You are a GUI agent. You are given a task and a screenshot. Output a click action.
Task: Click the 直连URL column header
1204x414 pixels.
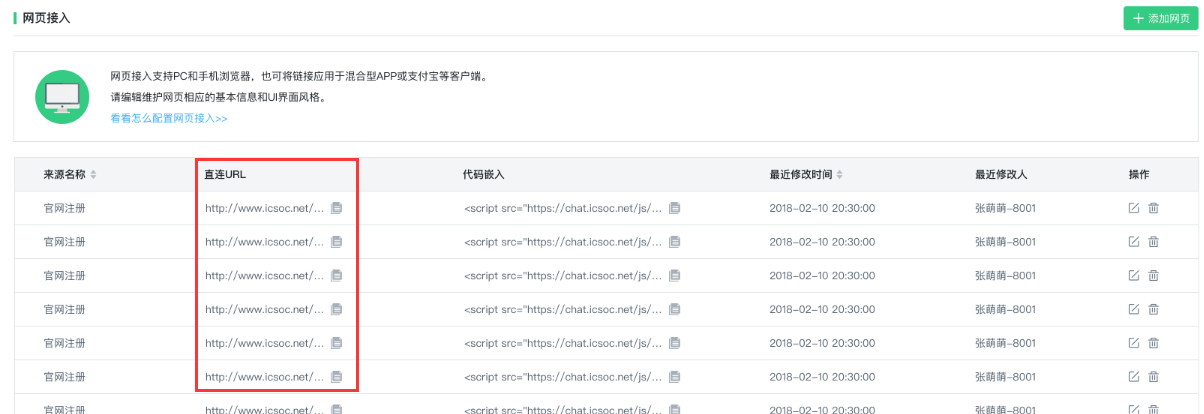[x=225, y=175]
